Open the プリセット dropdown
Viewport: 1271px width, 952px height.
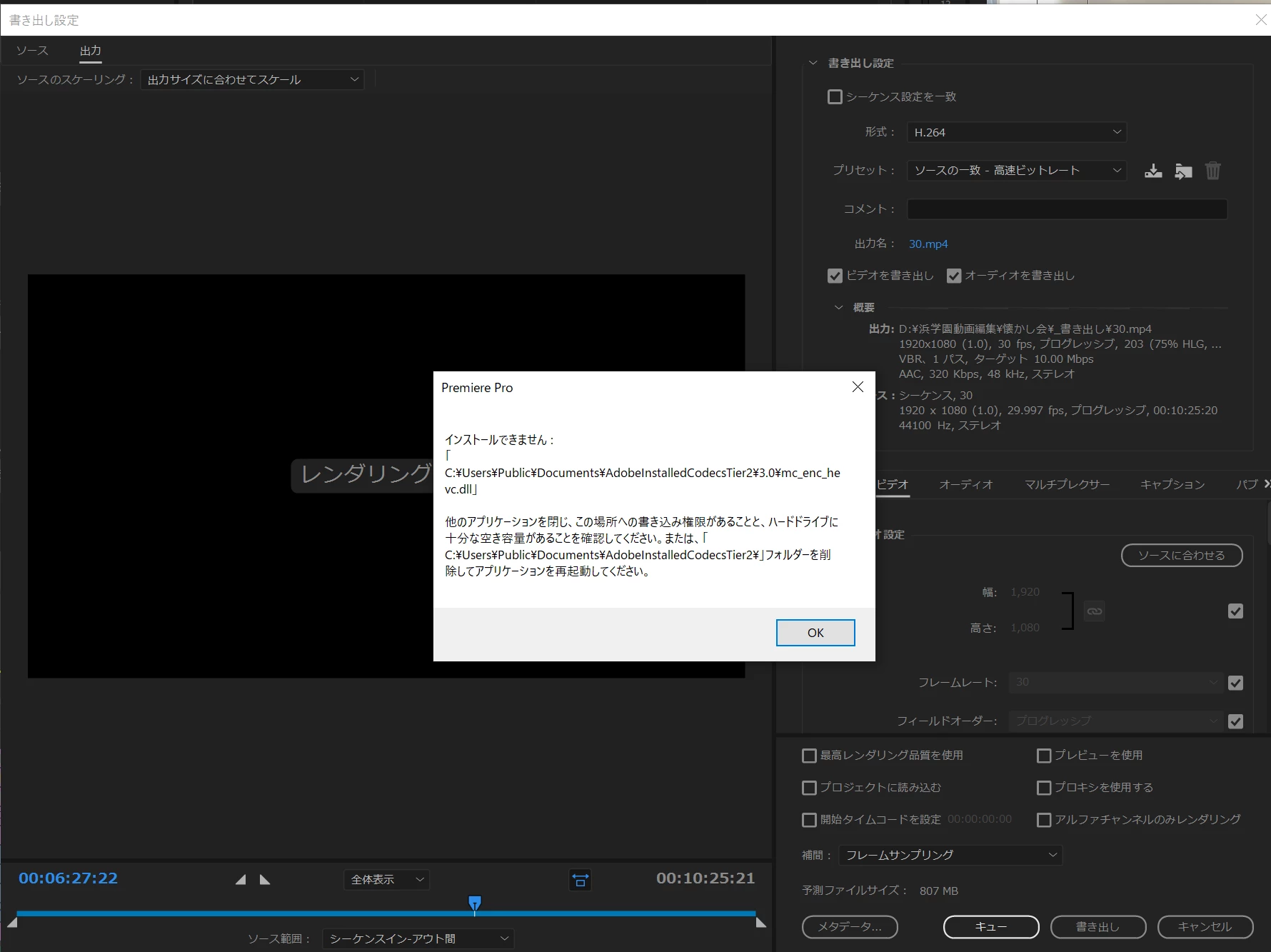coord(1017,171)
